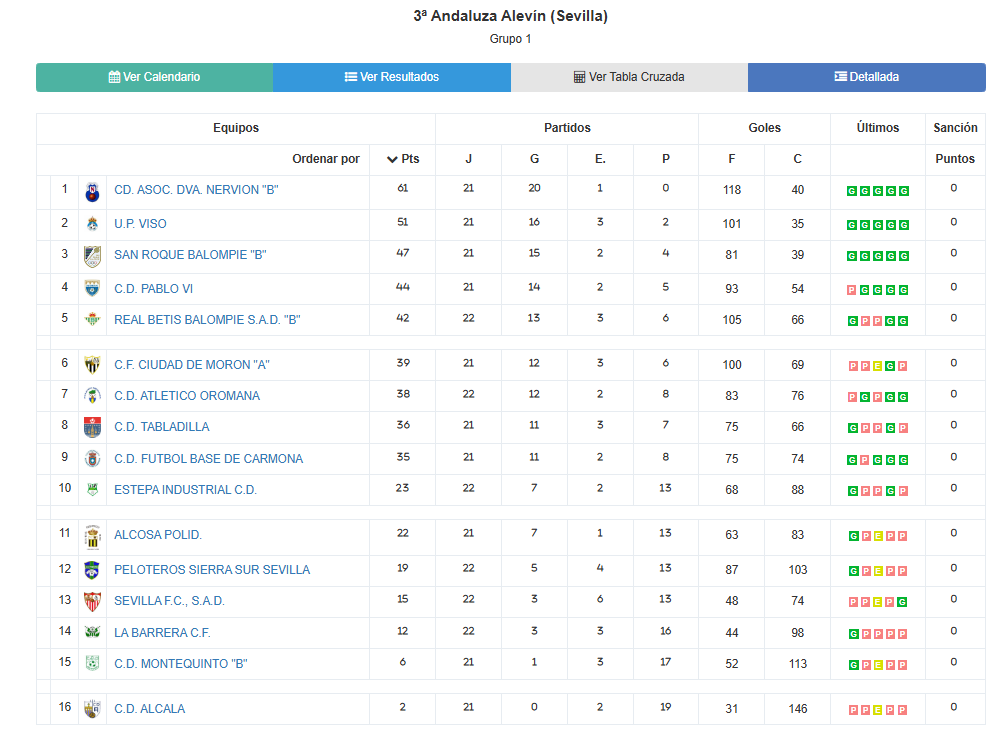
Task: Sort by goals C column header
Action: 797,159
